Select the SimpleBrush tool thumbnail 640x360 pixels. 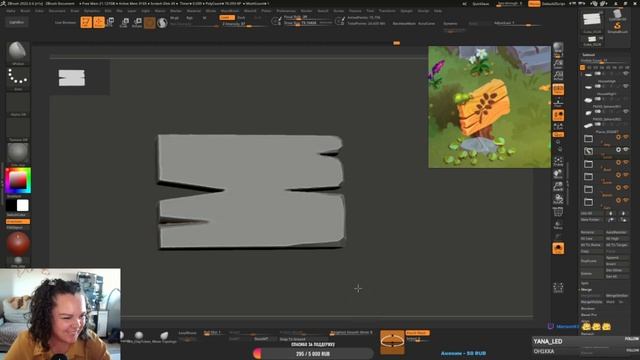click(617, 27)
